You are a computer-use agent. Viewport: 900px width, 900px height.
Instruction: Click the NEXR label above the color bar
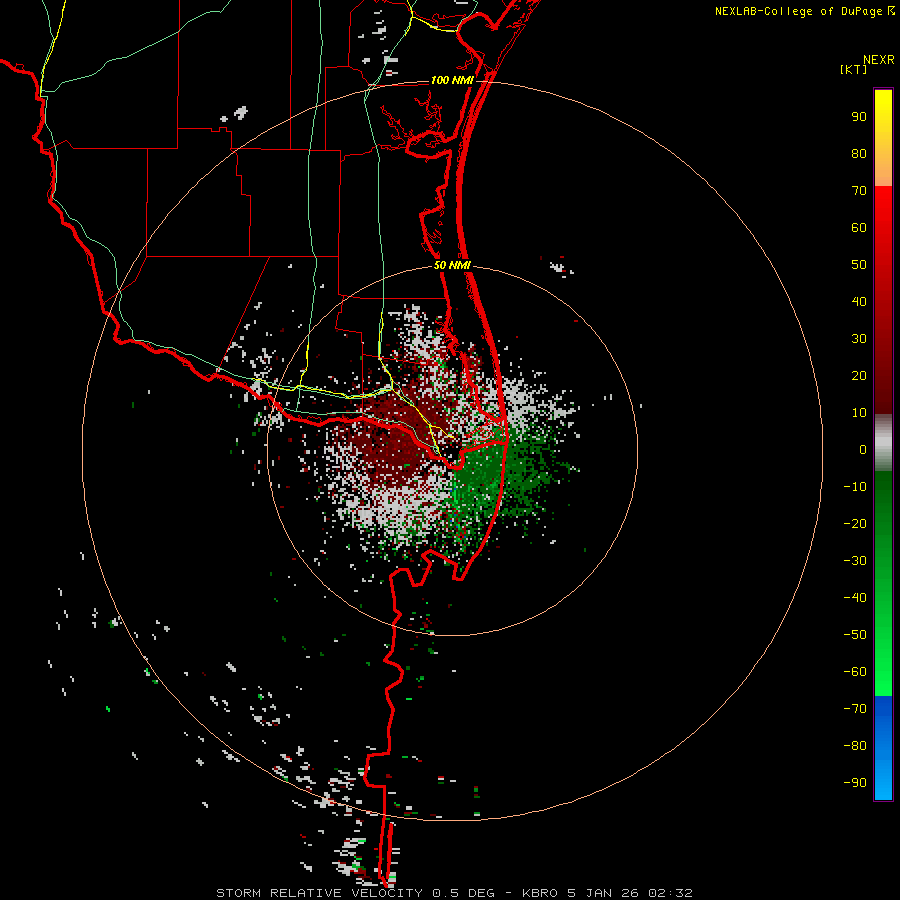point(879,60)
